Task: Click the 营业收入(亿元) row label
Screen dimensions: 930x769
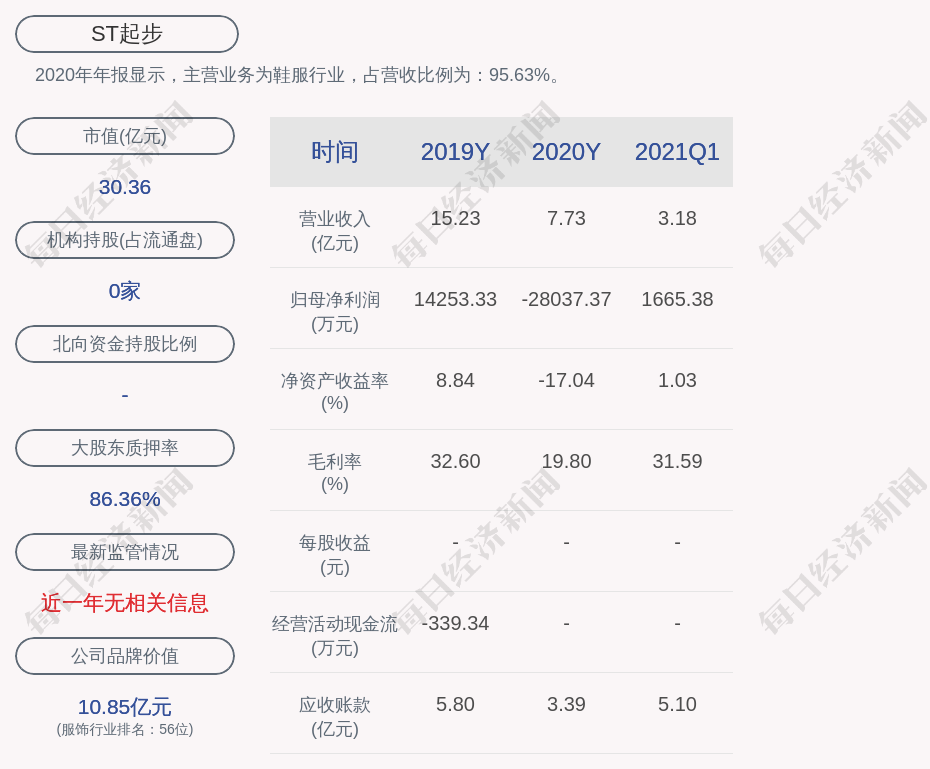Action: (335, 231)
